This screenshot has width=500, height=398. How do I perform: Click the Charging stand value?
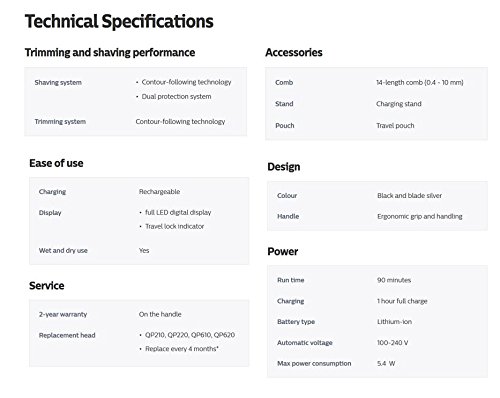(x=399, y=104)
